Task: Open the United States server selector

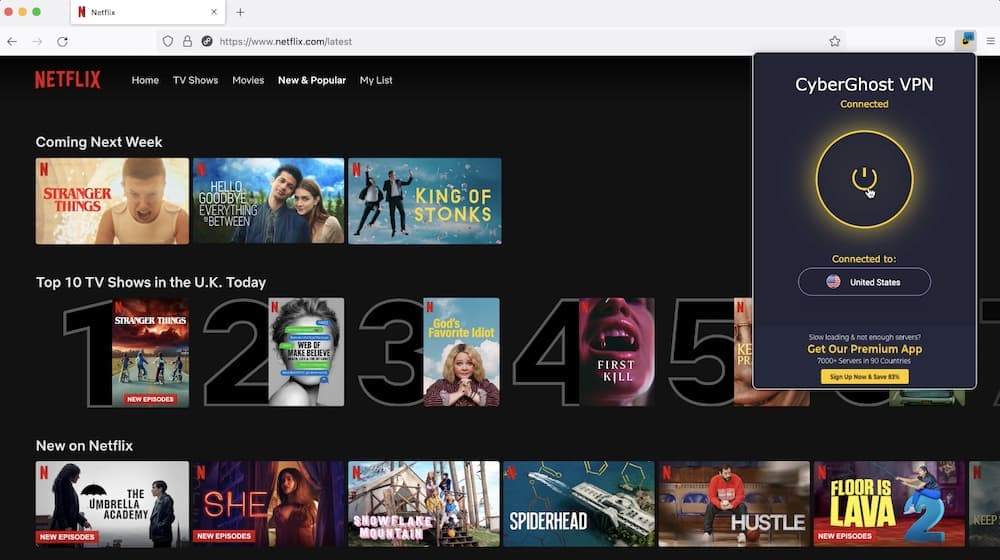Action: click(x=864, y=282)
